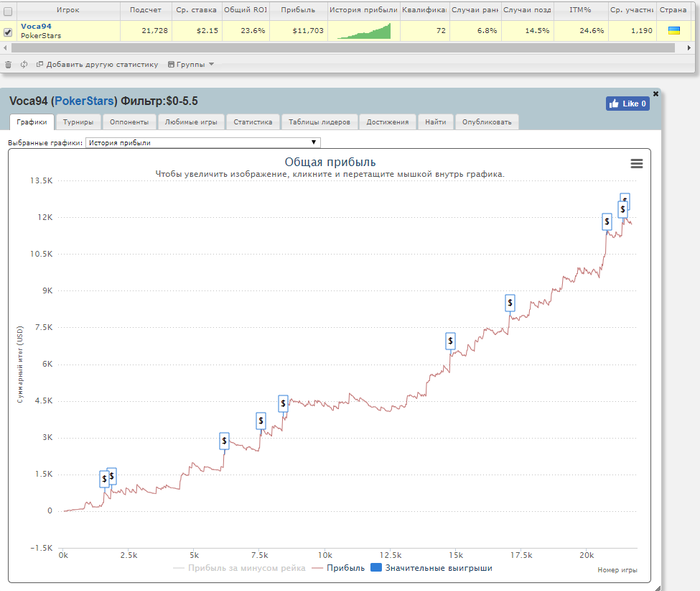Toggle Прибыль за минусом рейка legend series
The image size is (700, 591).
[239, 568]
